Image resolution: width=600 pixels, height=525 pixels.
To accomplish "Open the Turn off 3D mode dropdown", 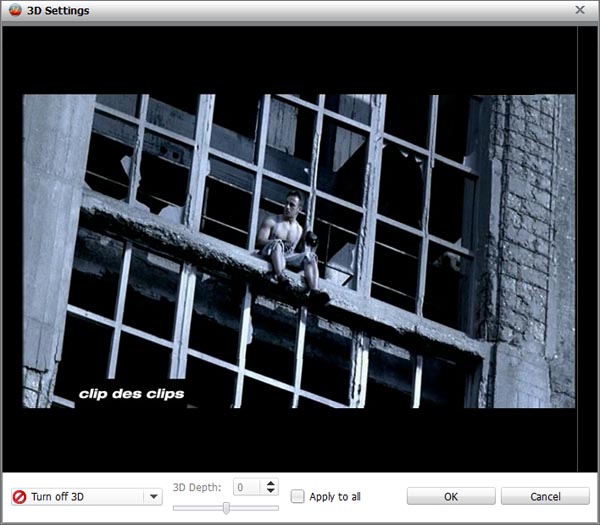I will [x=87, y=497].
